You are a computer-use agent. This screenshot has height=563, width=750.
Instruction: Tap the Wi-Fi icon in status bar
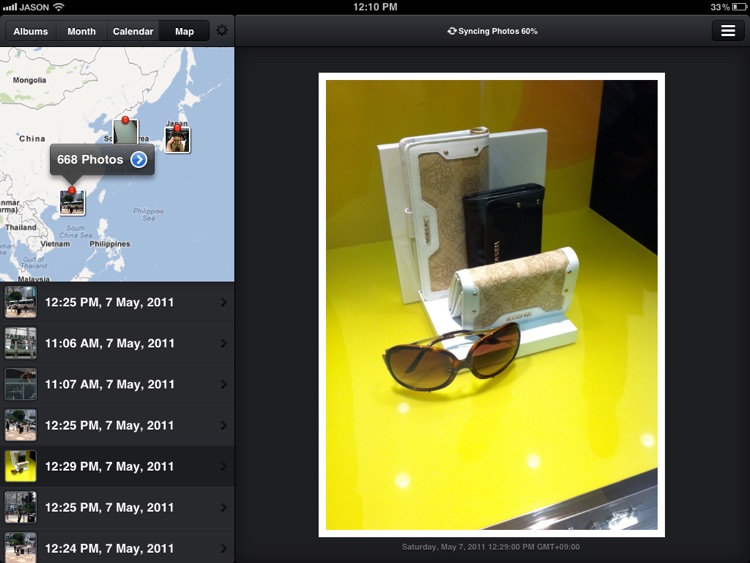[x=58, y=7]
